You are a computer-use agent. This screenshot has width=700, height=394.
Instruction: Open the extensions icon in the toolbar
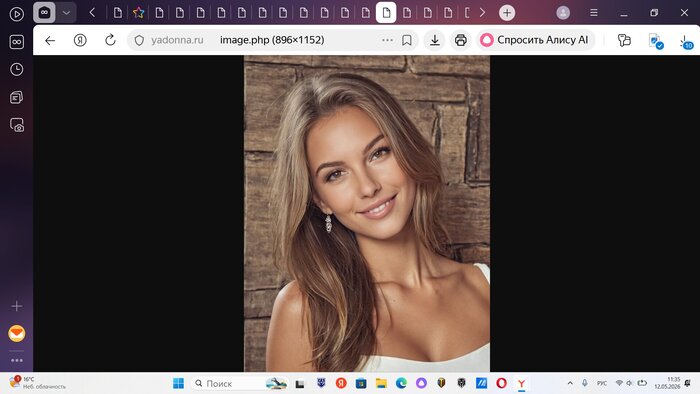tap(624, 40)
